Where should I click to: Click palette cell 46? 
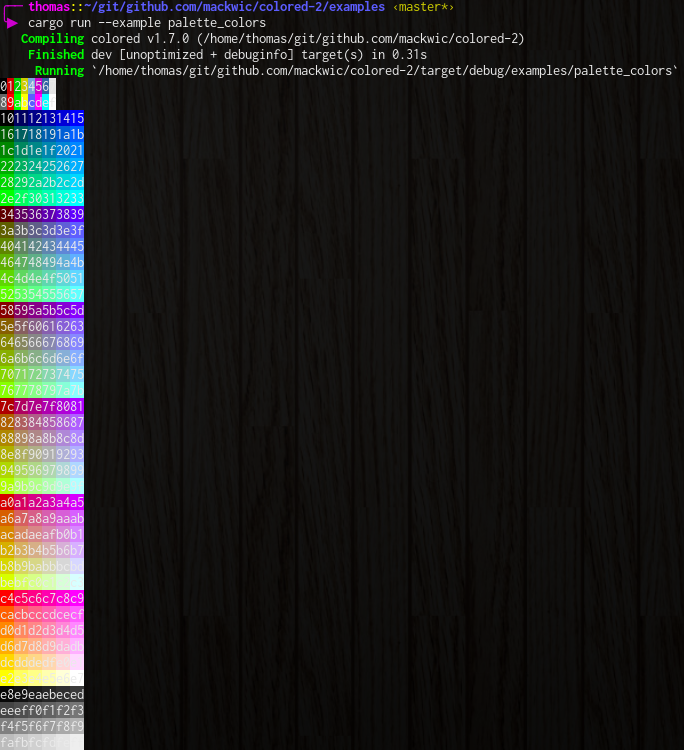click(x=7, y=263)
